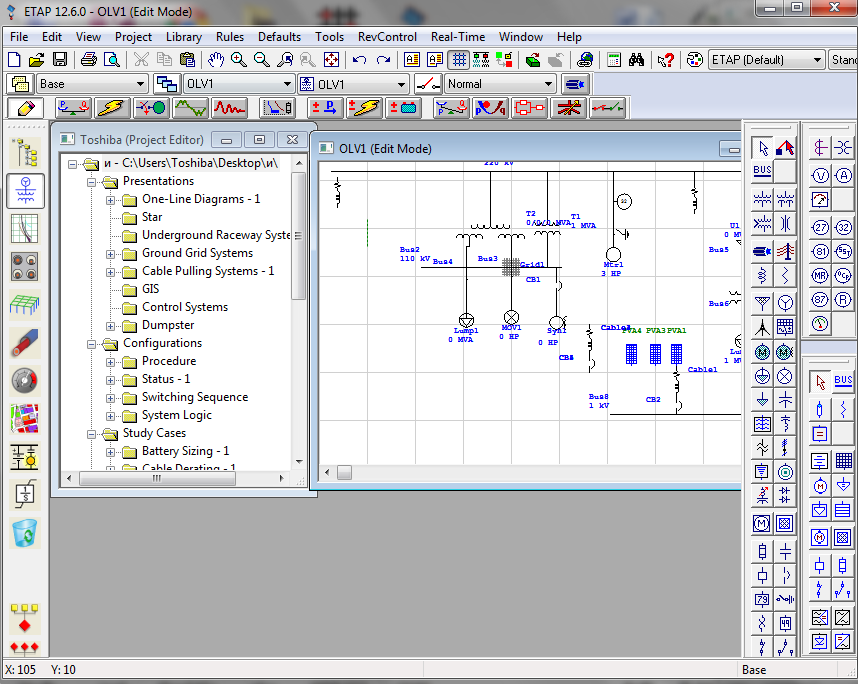Click the Project Editor horizontal scrollbar thumb
This screenshot has height=684, width=858.
coord(158,478)
